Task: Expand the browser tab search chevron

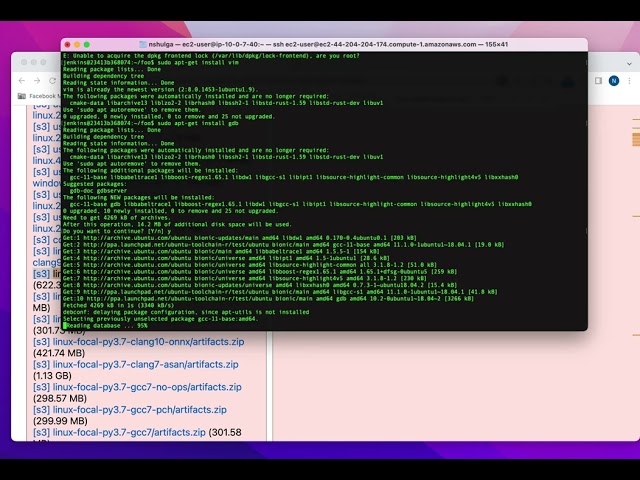Action: [x=629, y=64]
